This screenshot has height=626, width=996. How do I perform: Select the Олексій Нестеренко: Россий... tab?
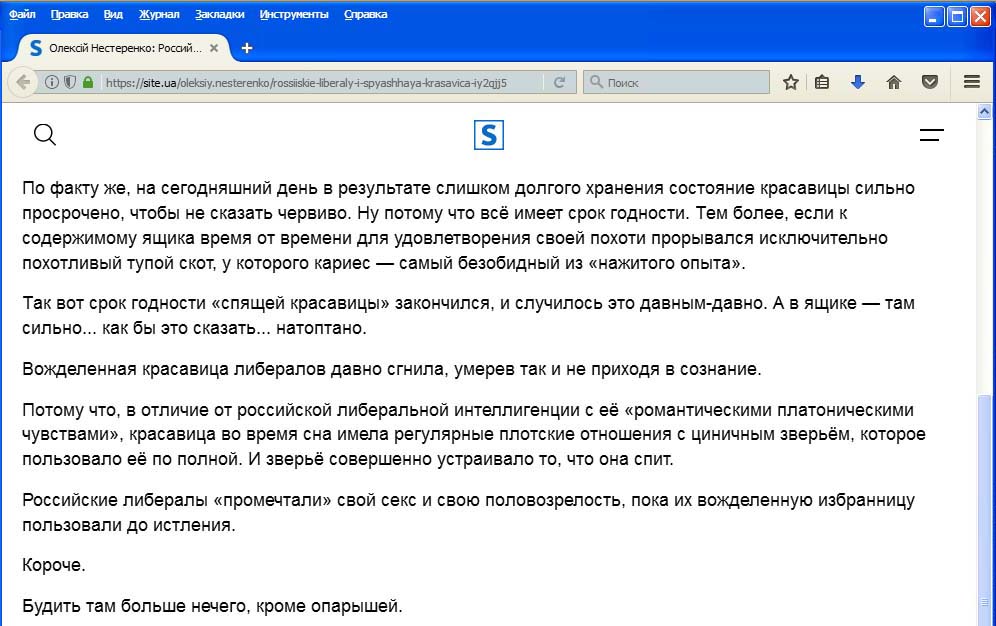(x=124, y=48)
